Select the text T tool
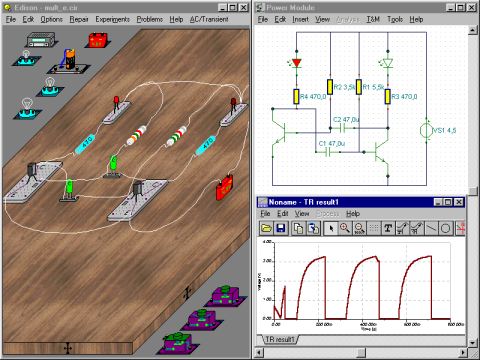The width and height of the screenshot is (480, 360). (x=388, y=228)
